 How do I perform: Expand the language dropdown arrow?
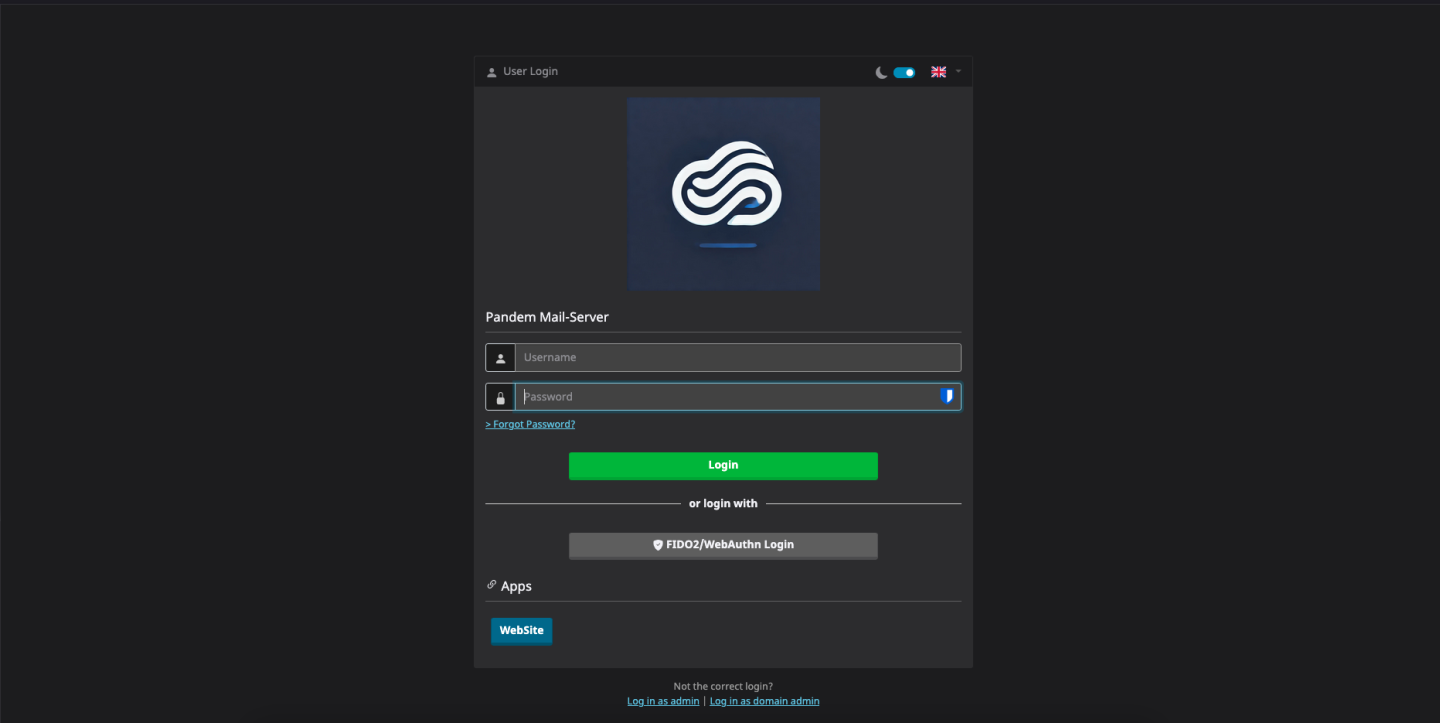958,71
